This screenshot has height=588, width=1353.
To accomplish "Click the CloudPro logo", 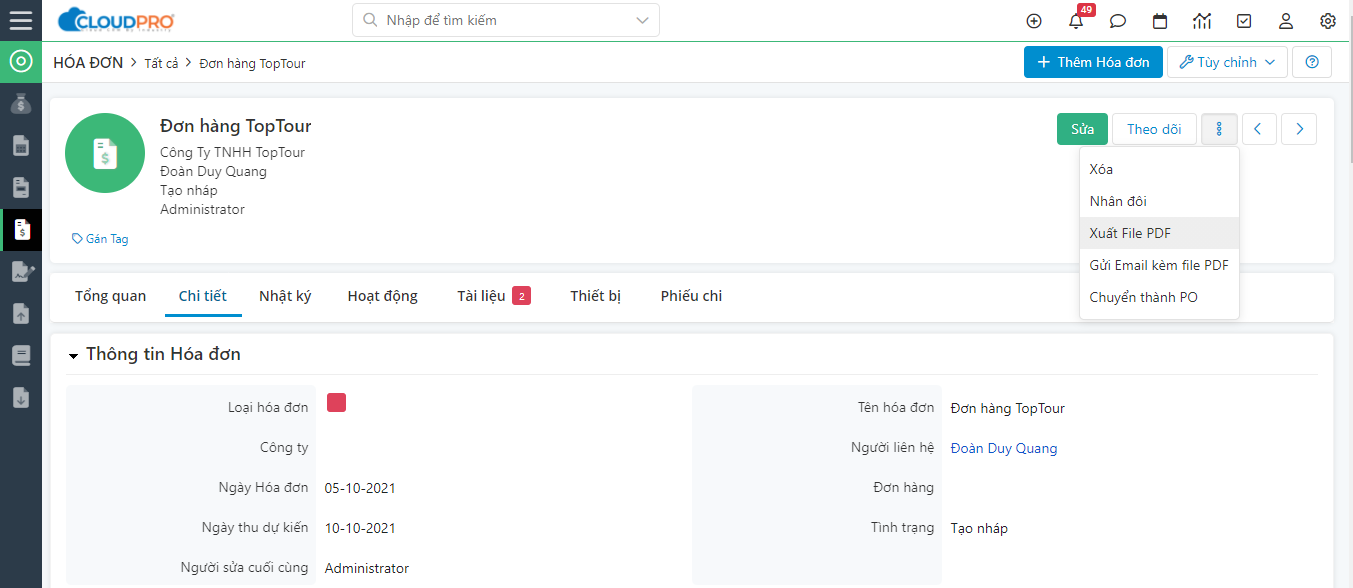I will (116, 20).
